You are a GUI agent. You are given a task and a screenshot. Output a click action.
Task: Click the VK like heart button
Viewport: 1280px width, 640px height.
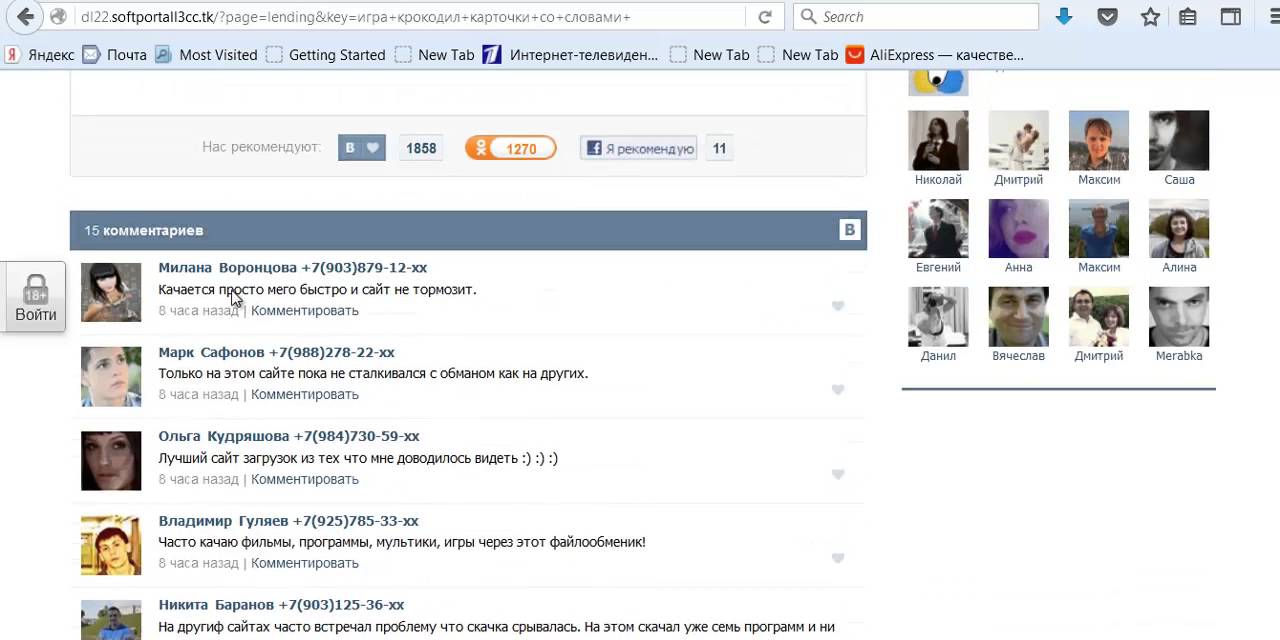point(361,148)
